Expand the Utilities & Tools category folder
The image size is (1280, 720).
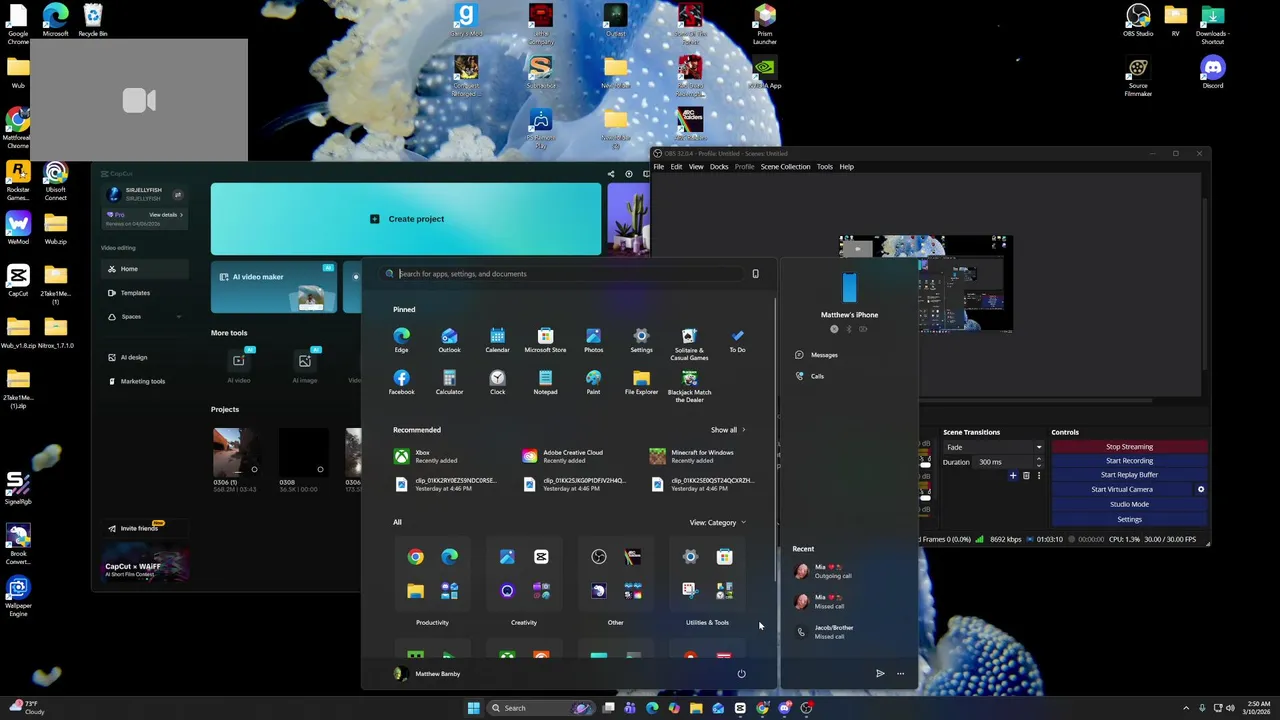[707, 574]
